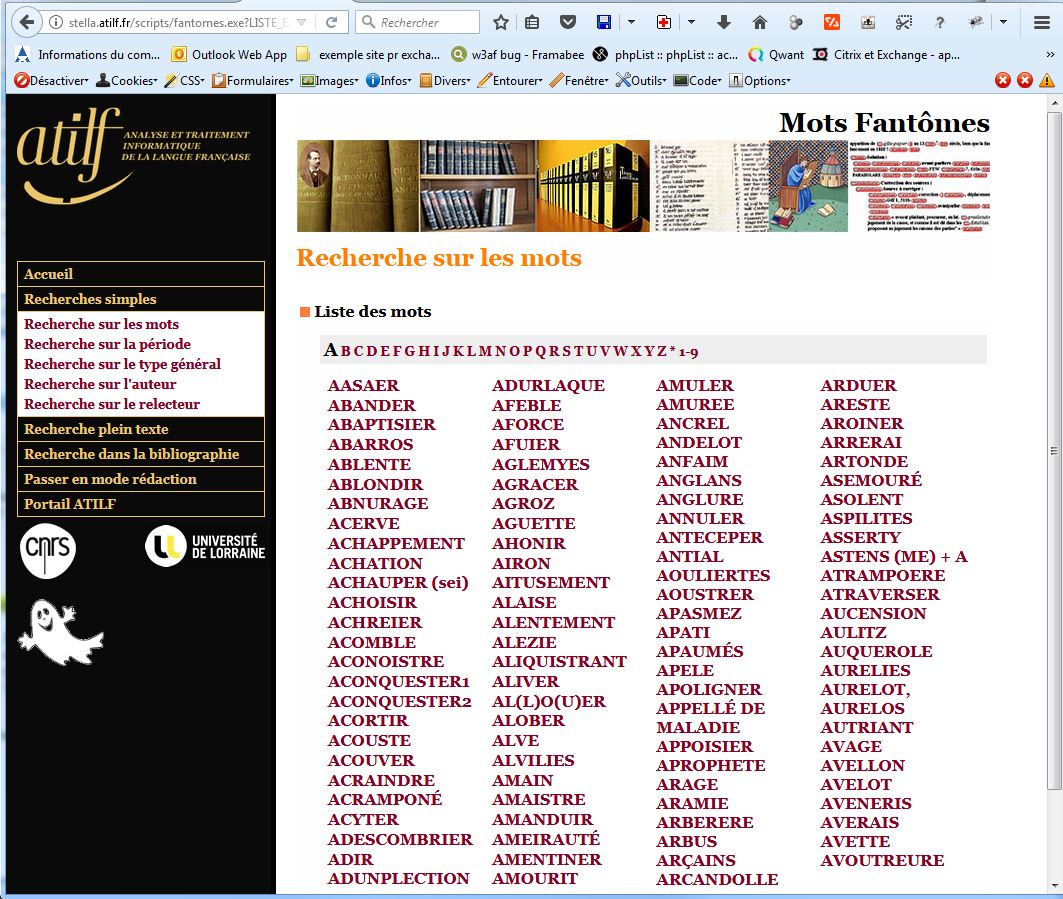Click the browser back arrow button
Image resolution: width=1063 pixels, height=899 pixels.
[x=26, y=22]
